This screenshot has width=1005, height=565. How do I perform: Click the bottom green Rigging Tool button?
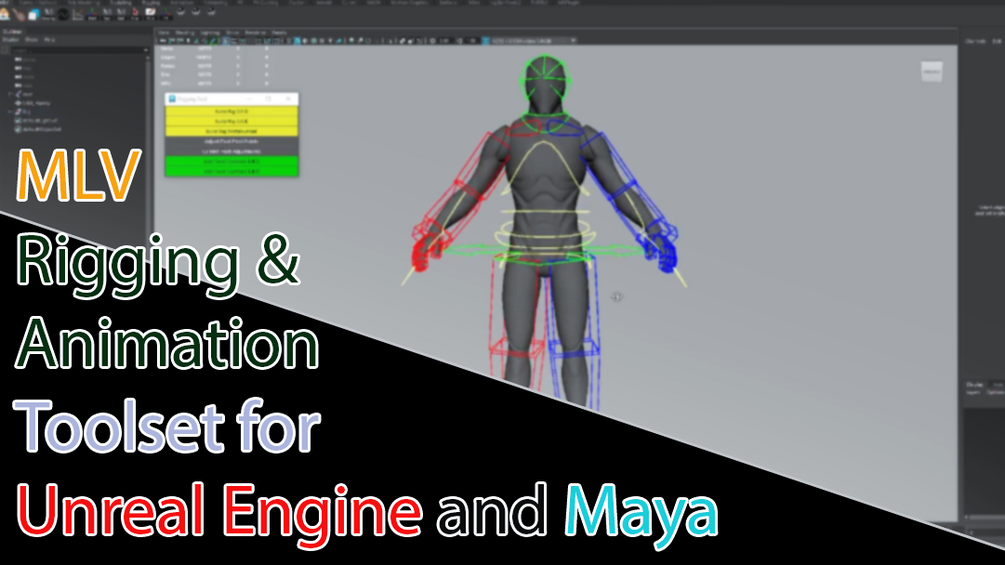pos(231,172)
